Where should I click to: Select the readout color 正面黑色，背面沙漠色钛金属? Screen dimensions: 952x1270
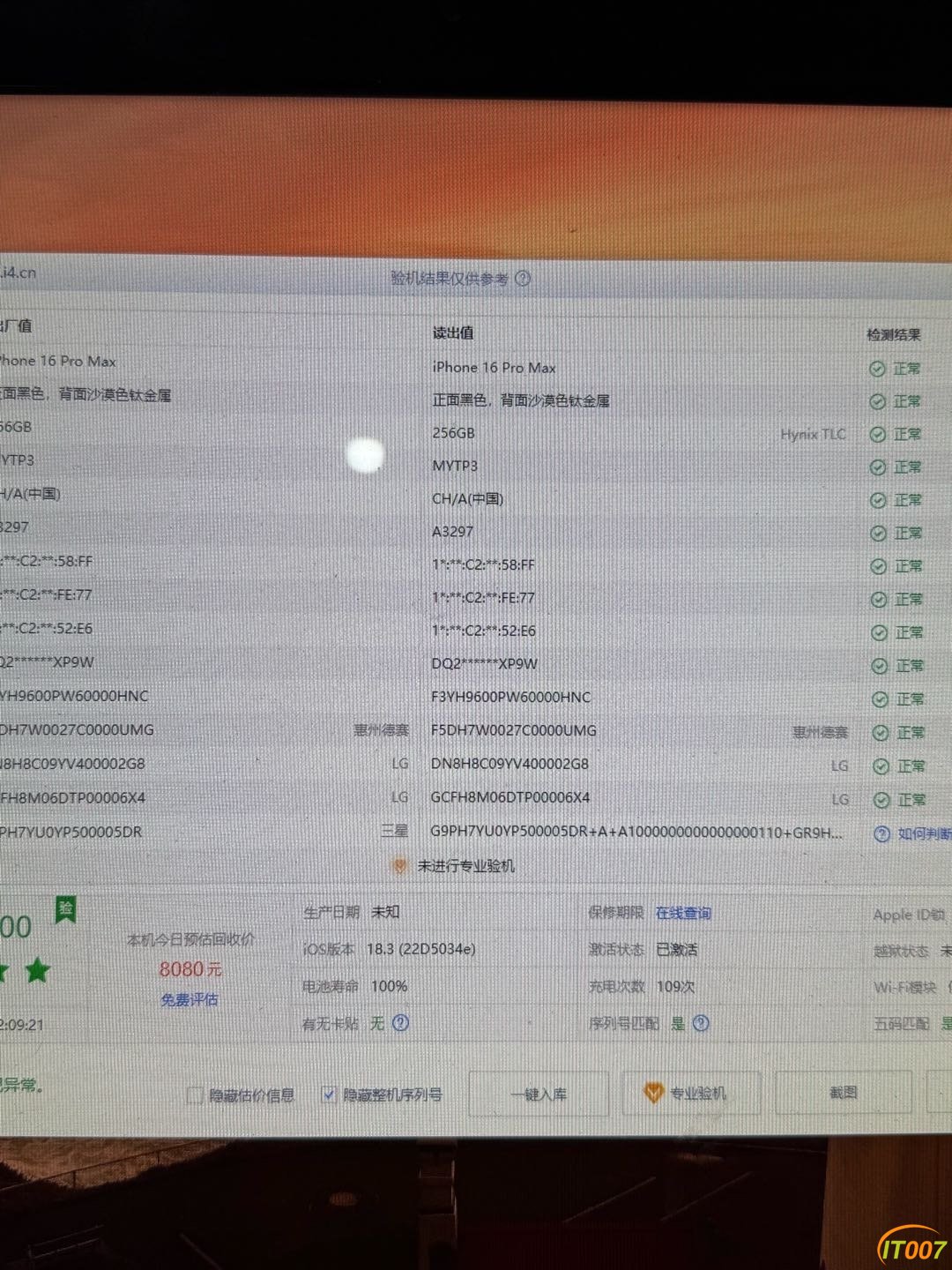pyautogui.click(x=521, y=400)
